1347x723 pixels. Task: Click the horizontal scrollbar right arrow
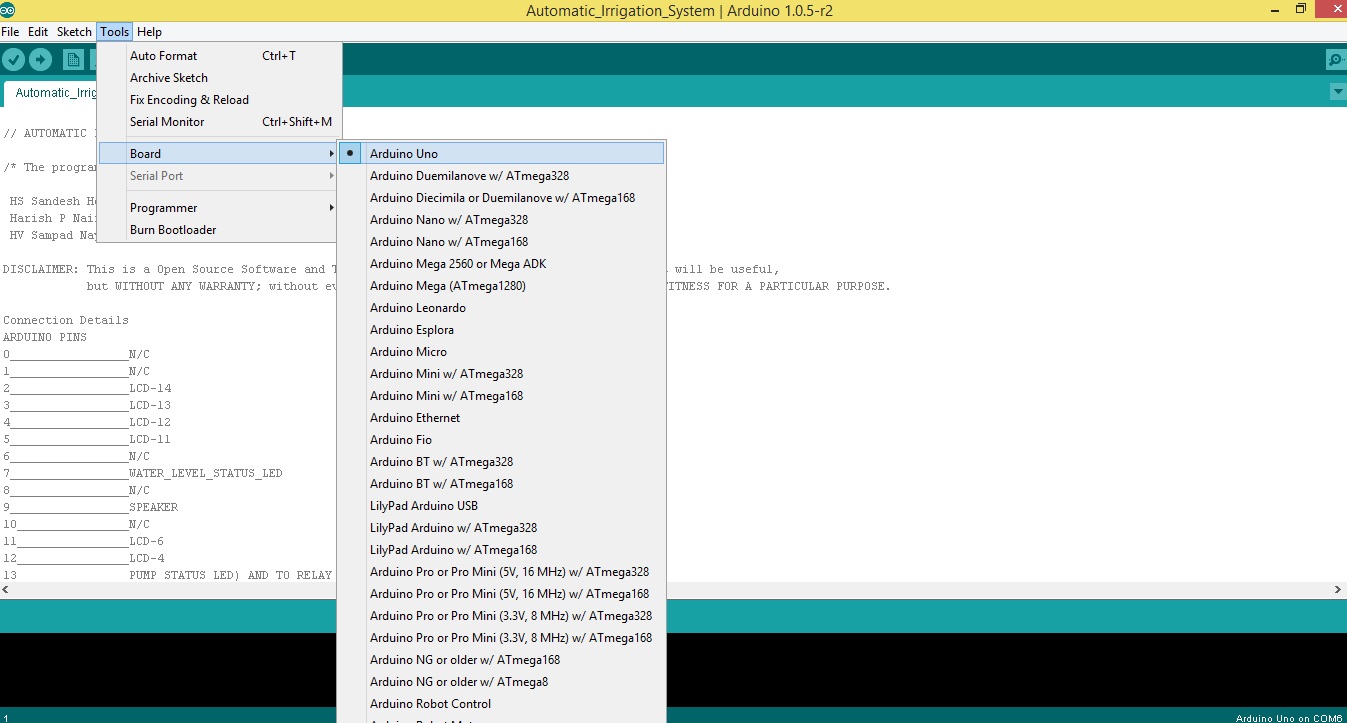pyautogui.click(x=1339, y=591)
